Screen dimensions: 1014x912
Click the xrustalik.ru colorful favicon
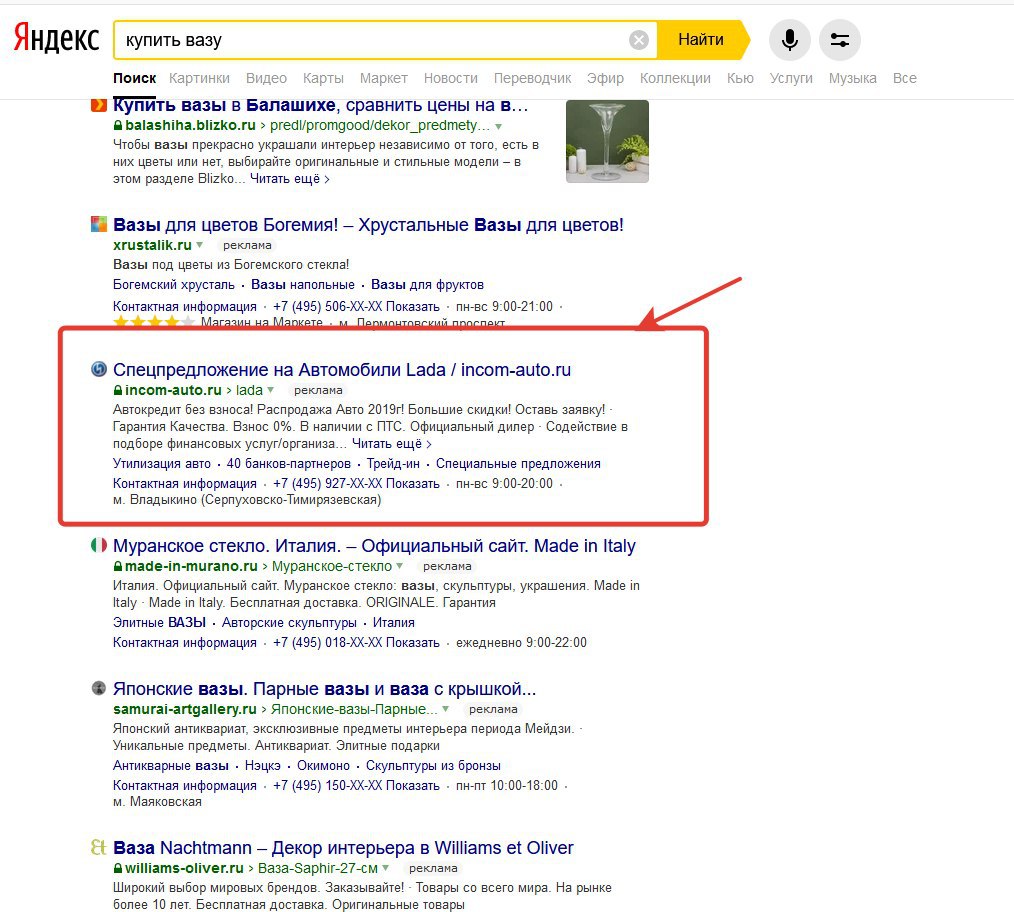[x=98, y=224]
